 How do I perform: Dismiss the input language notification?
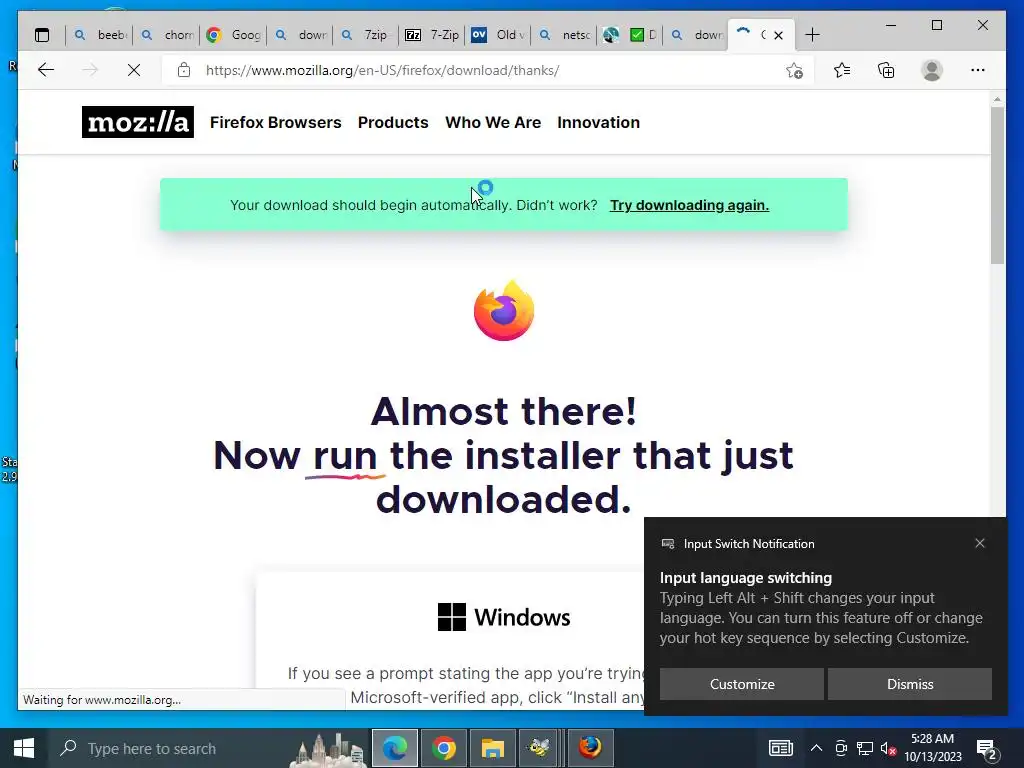(x=910, y=684)
